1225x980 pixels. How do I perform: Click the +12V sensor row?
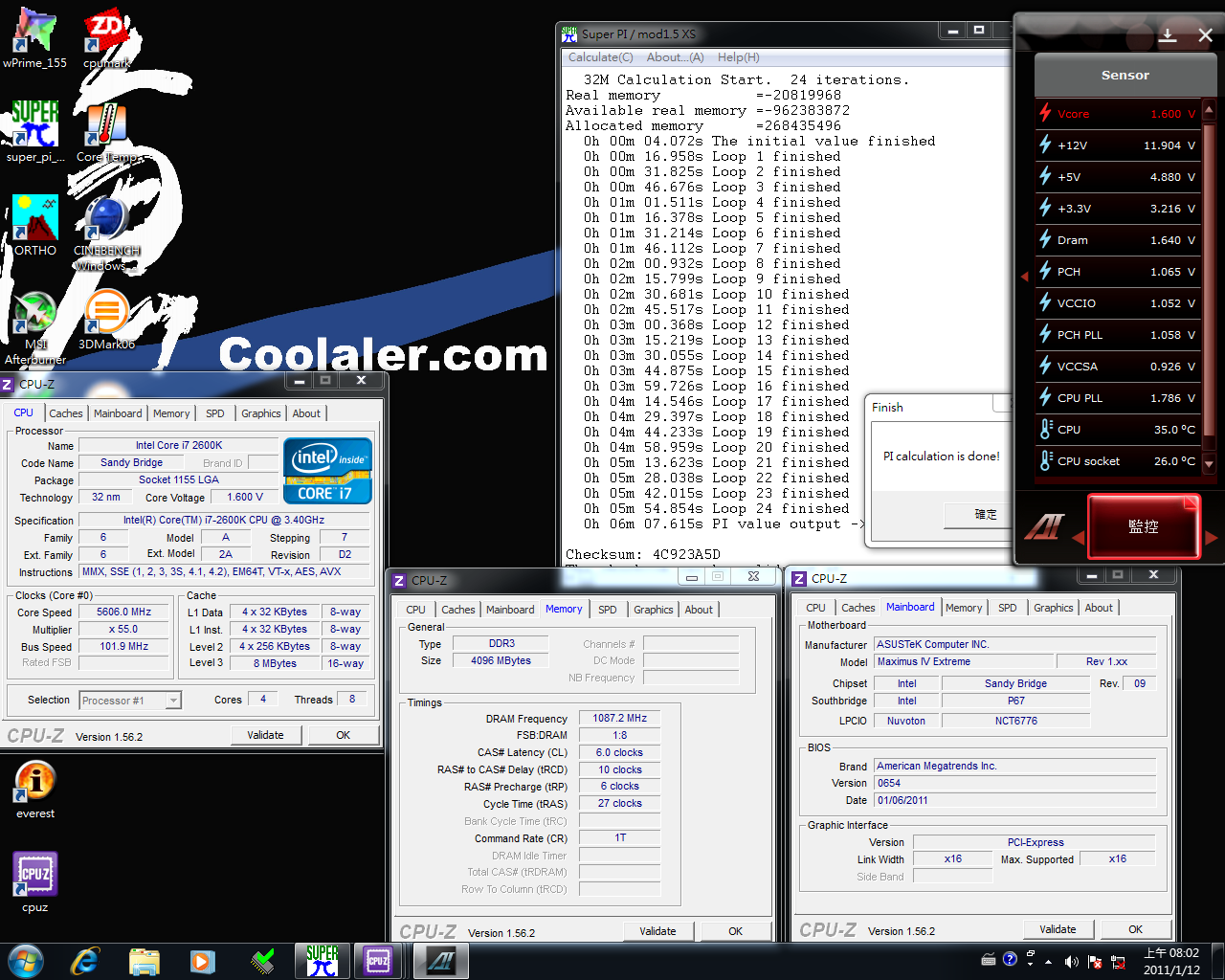tap(1118, 145)
